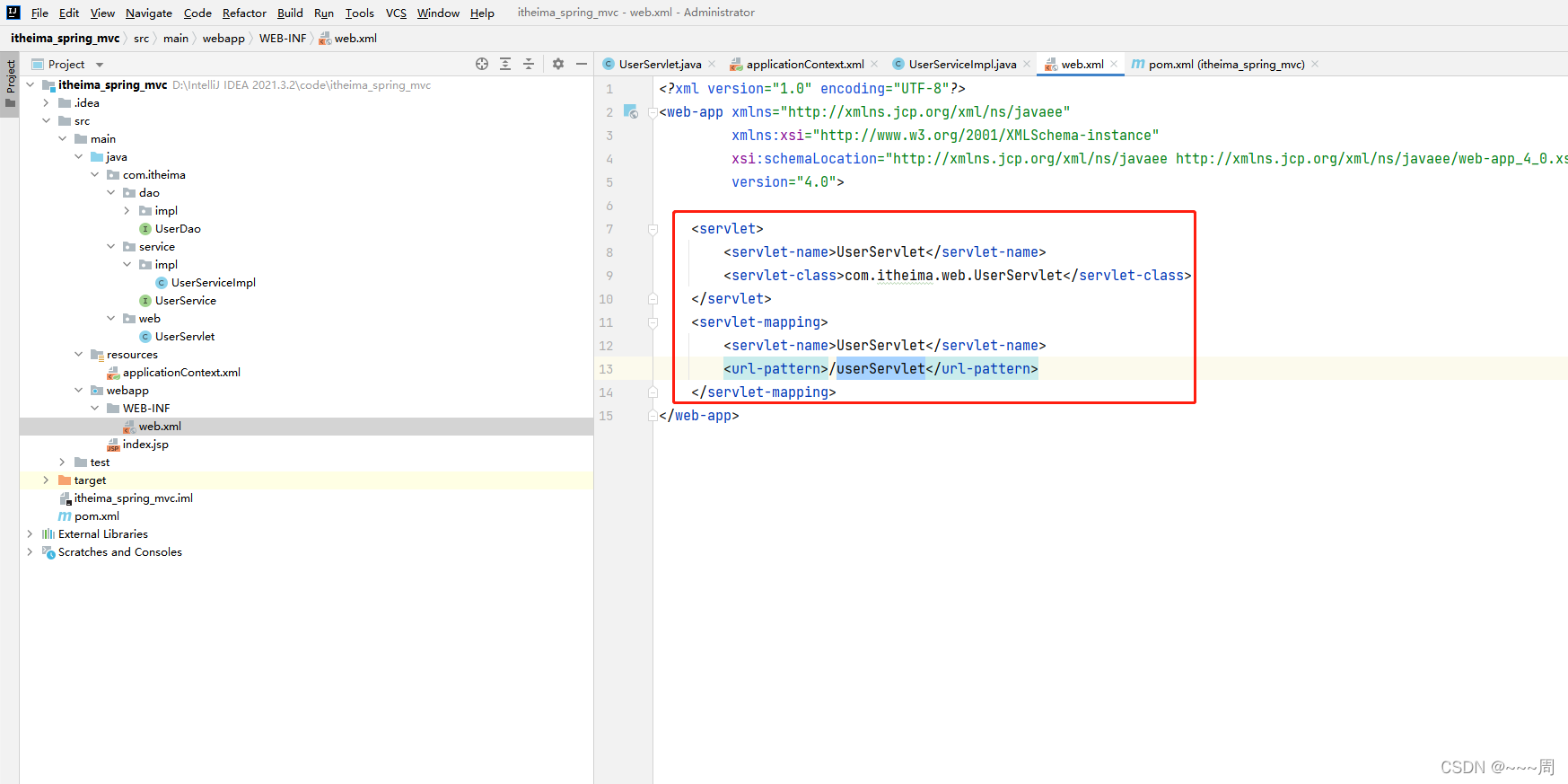Image resolution: width=1568 pixels, height=784 pixels.
Task: Open the Refactor menu
Action: click(244, 13)
